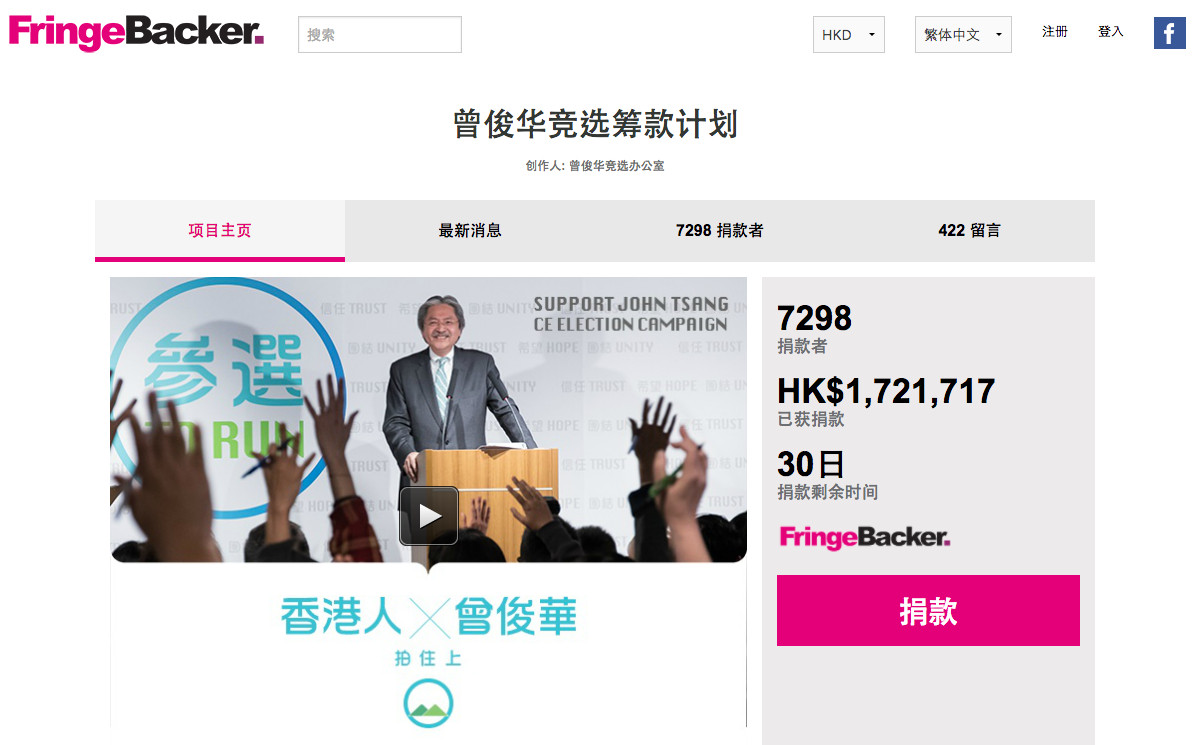Click the 登入 login link
Image resolution: width=1197 pixels, height=745 pixels.
point(1111,31)
